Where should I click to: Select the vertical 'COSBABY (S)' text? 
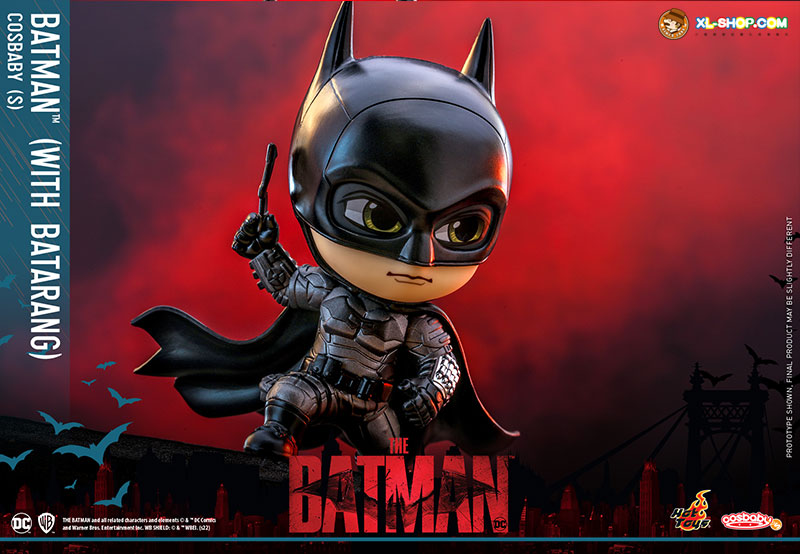[15, 62]
